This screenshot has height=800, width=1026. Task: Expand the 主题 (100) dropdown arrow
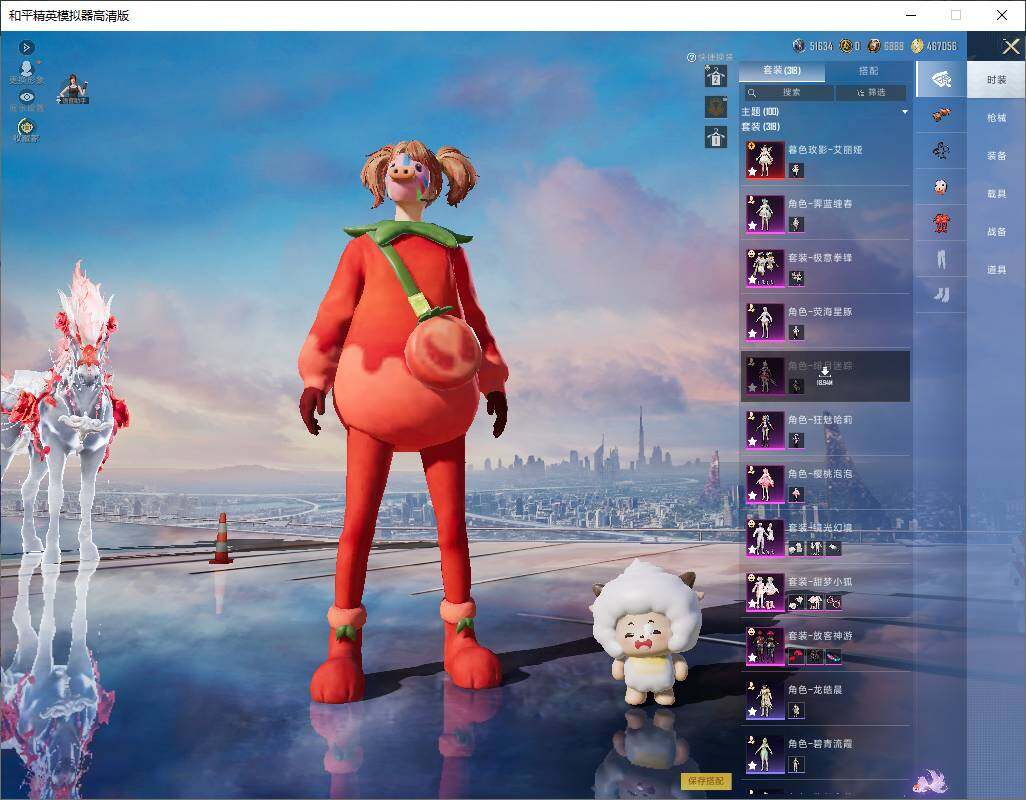click(x=905, y=112)
